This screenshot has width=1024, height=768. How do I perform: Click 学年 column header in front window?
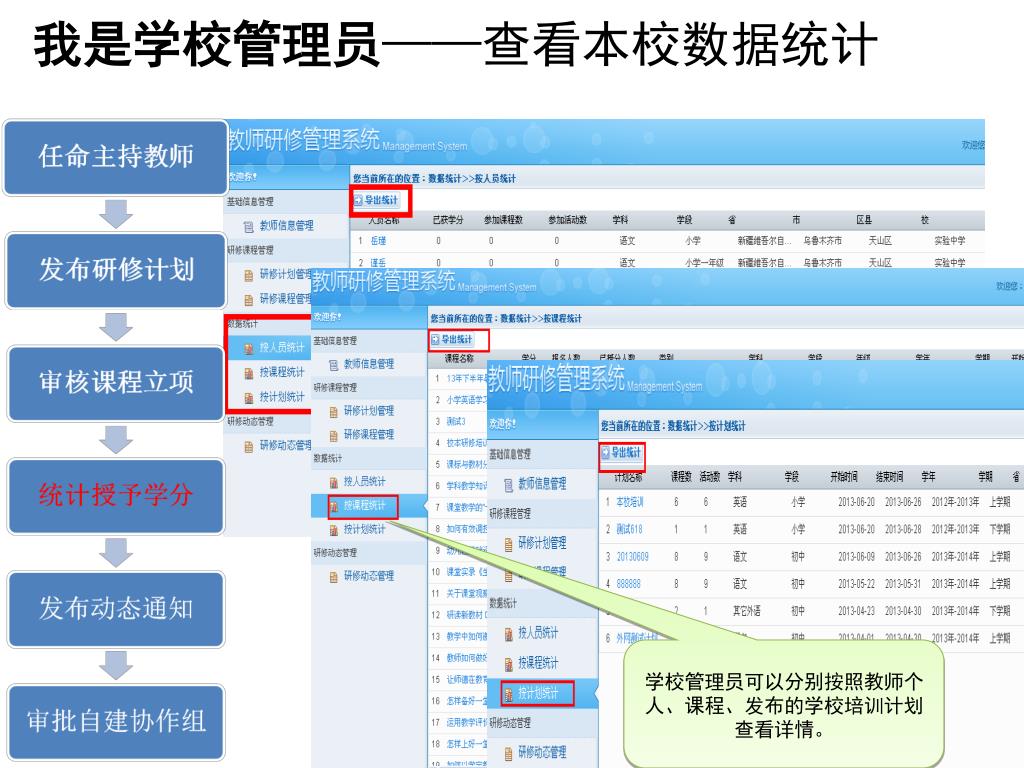tap(928, 477)
